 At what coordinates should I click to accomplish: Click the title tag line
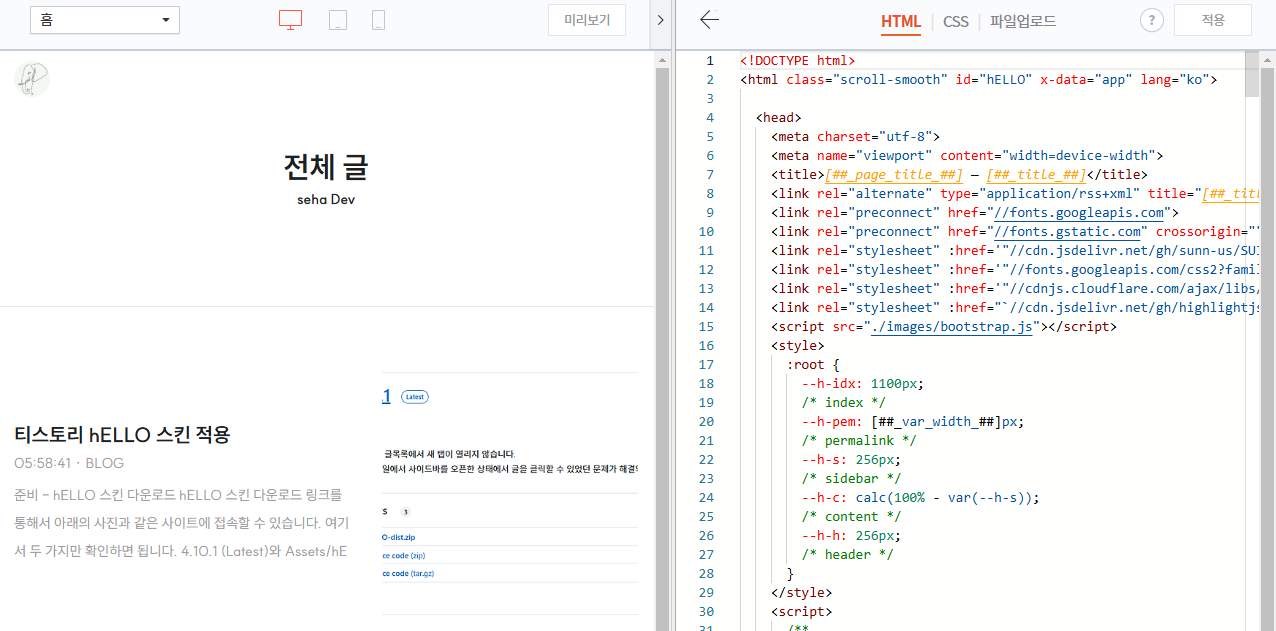[959, 175]
